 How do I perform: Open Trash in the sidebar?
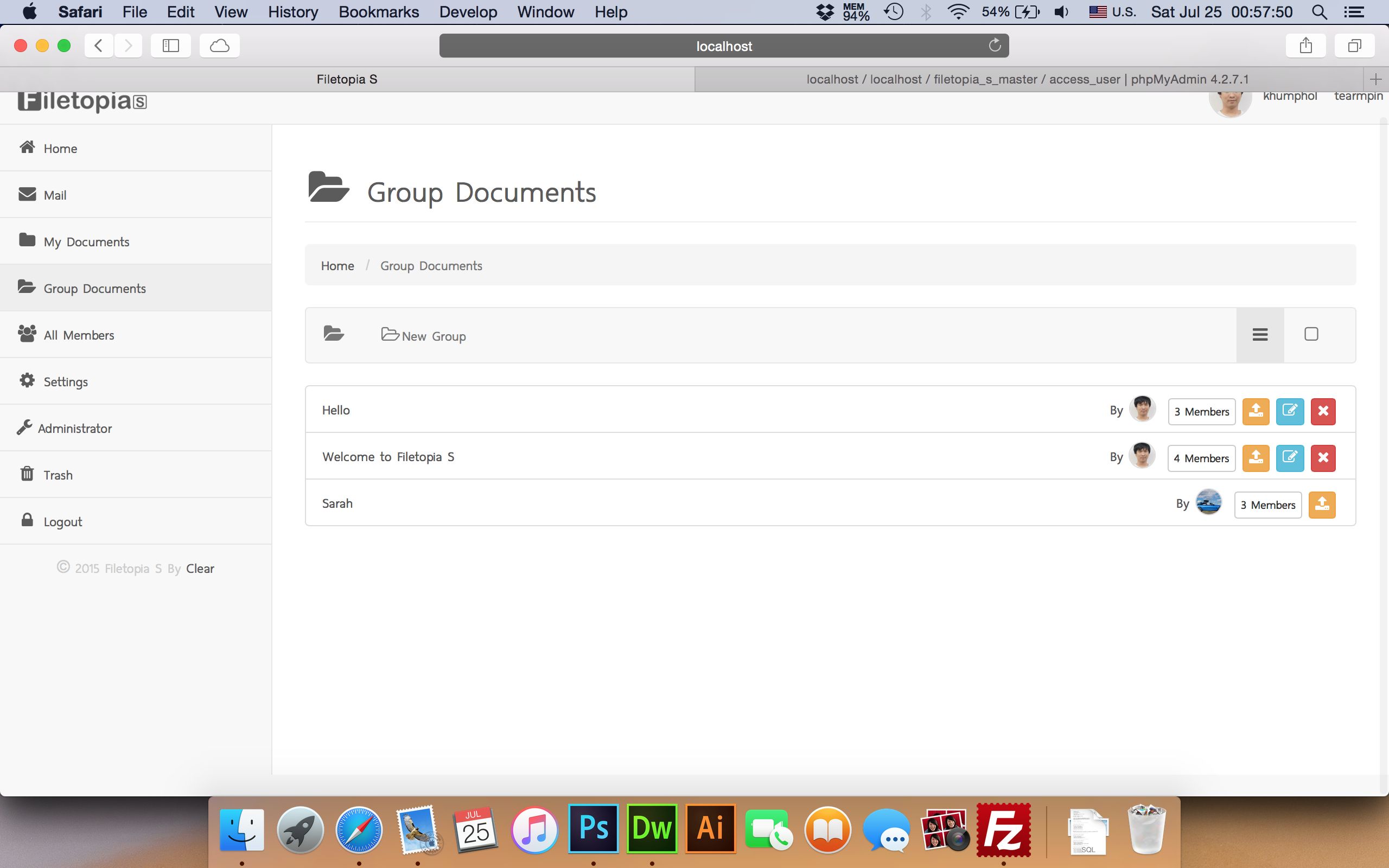[x=58, y=475]
